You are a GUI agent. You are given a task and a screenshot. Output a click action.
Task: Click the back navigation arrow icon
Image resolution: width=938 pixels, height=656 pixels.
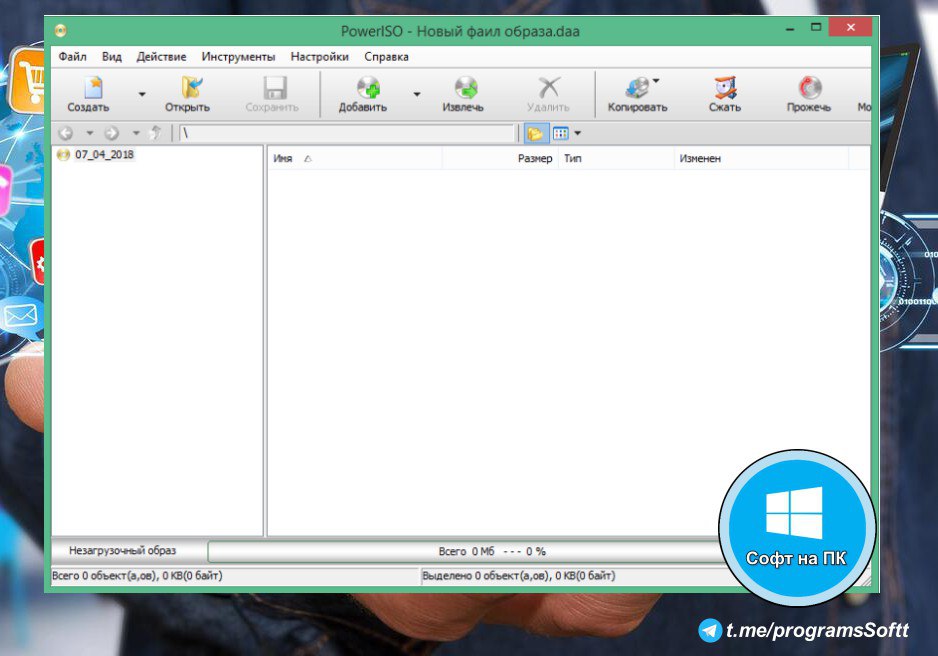tap(66, 133)
